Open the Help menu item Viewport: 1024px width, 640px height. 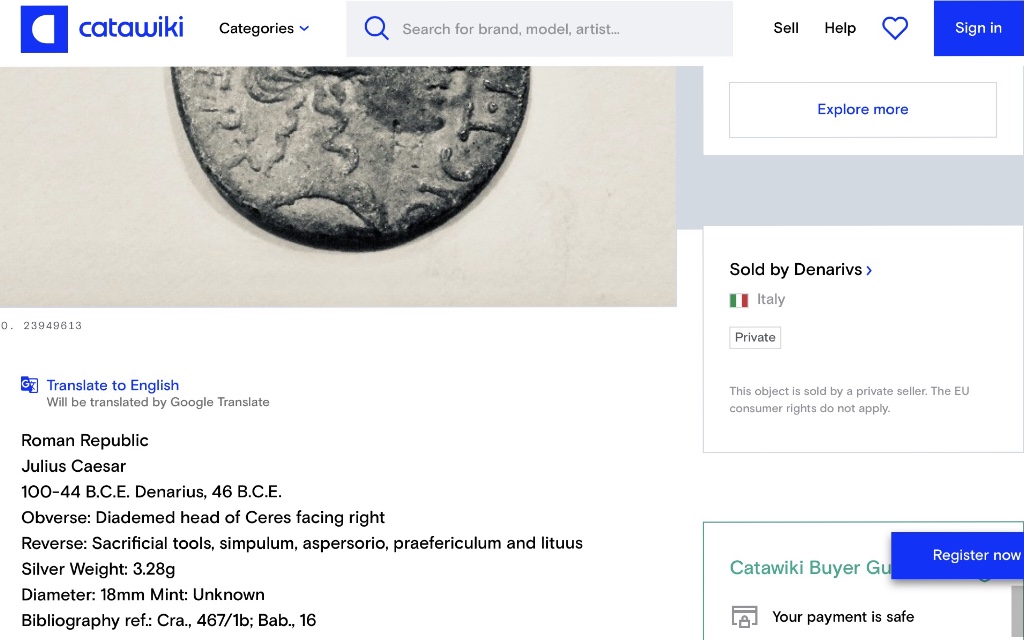point(840,28)
